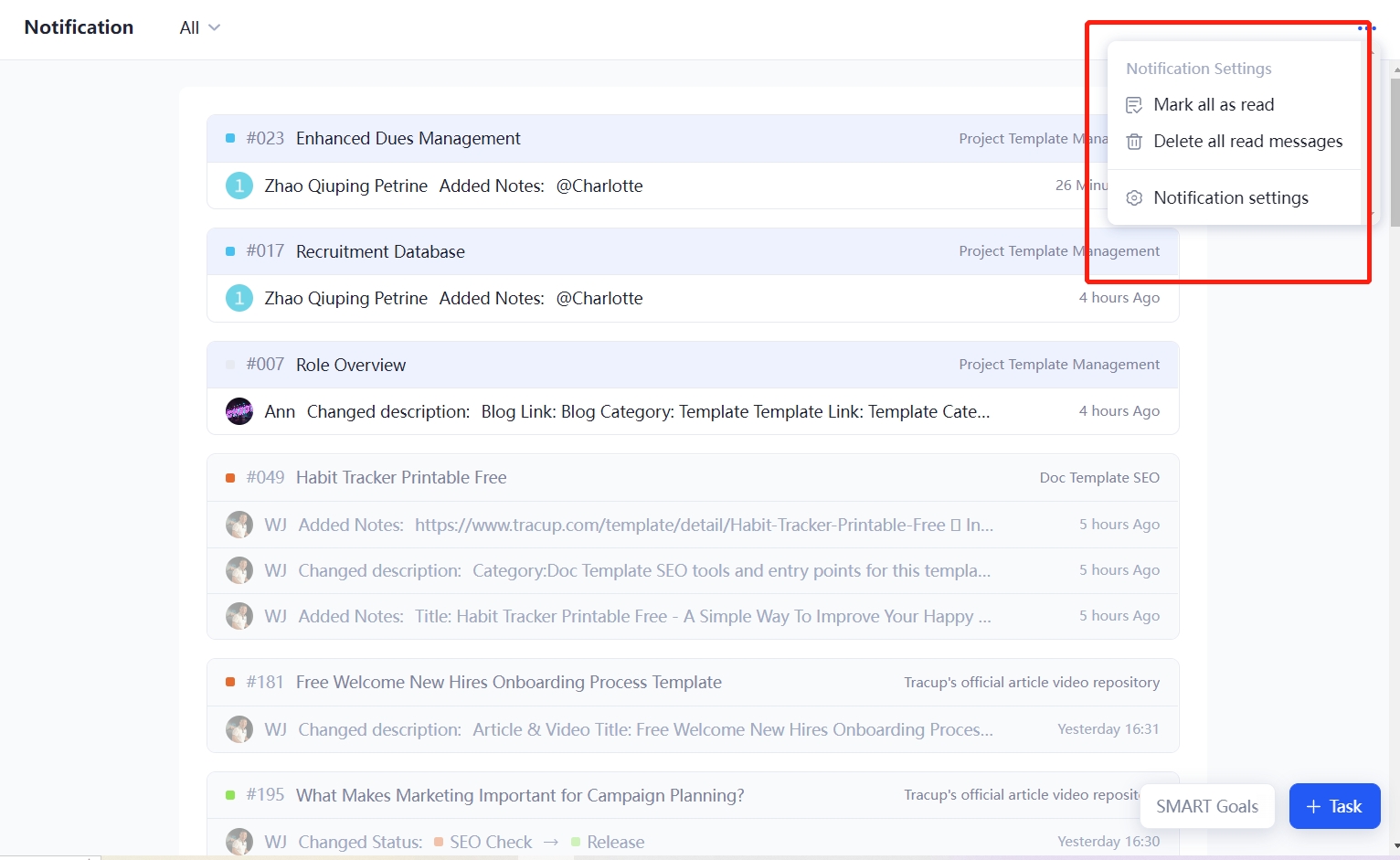Click the gear icon beside Notification settings
The width and height of the screenshot is (1400, 860).
click(1134, 197)
